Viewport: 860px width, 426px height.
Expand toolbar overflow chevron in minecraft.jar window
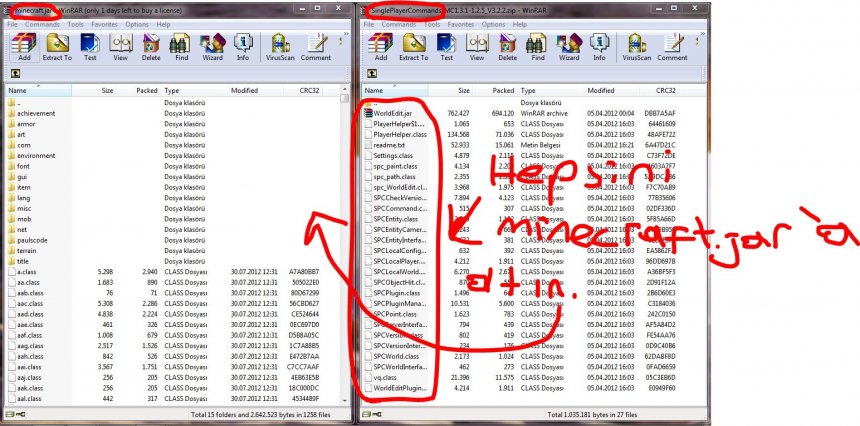coord(346,34)
